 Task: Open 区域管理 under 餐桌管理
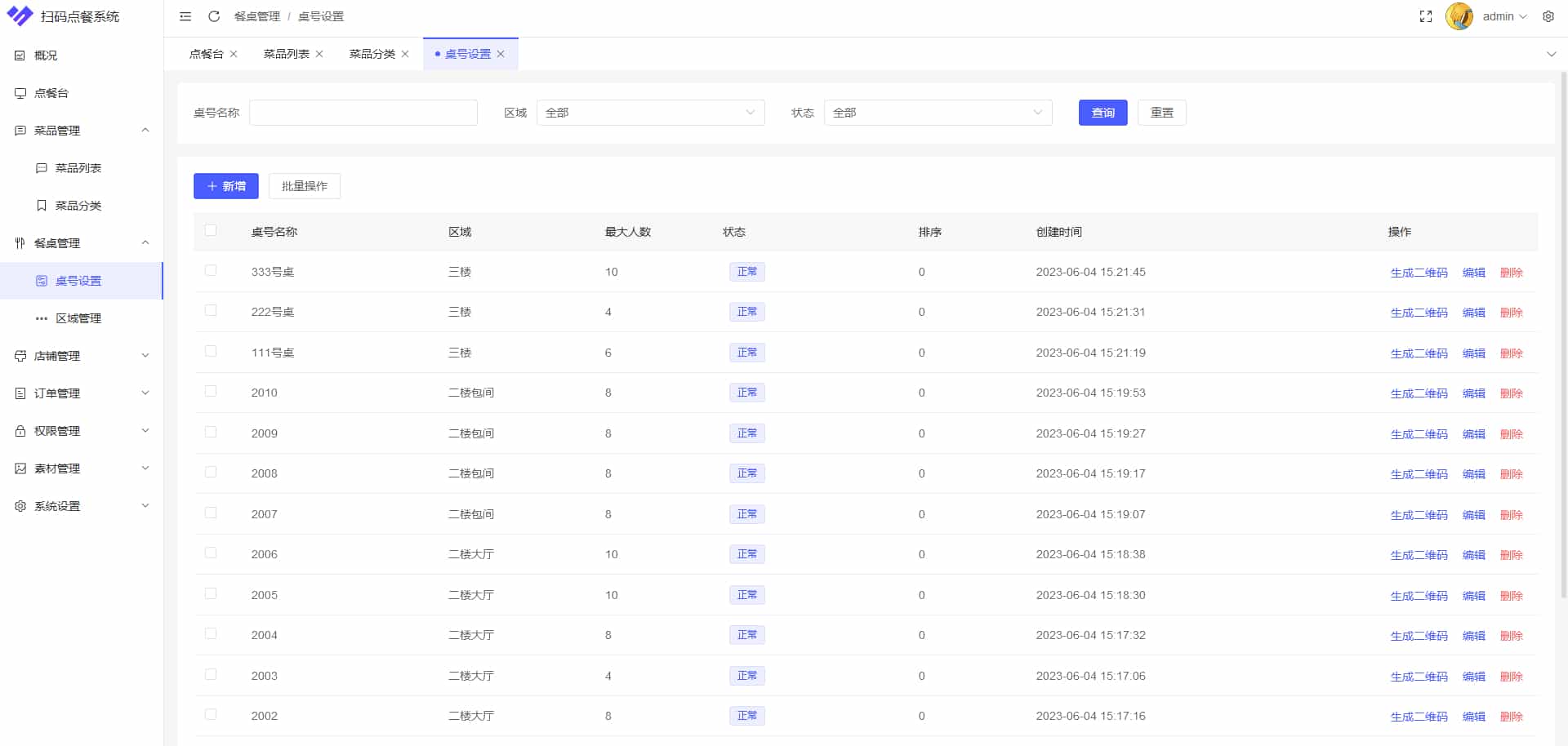[x=78, y=318]
